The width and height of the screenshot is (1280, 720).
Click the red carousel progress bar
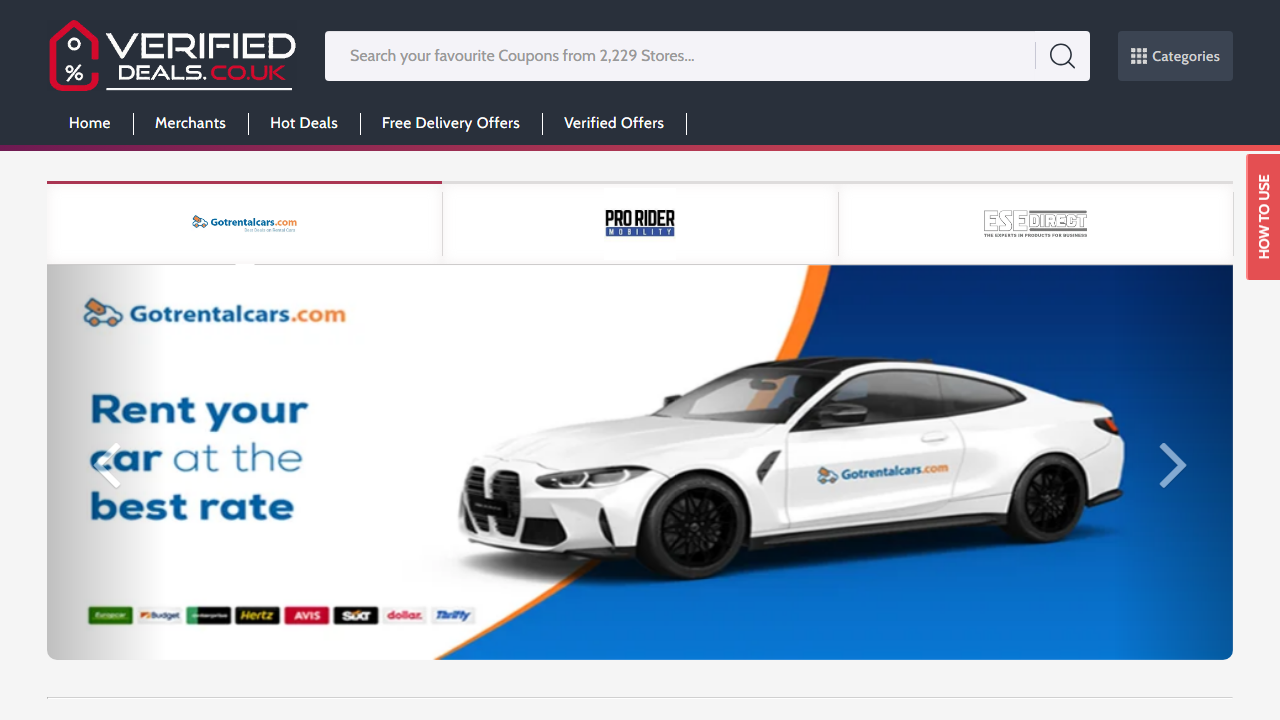click(244, 183)
